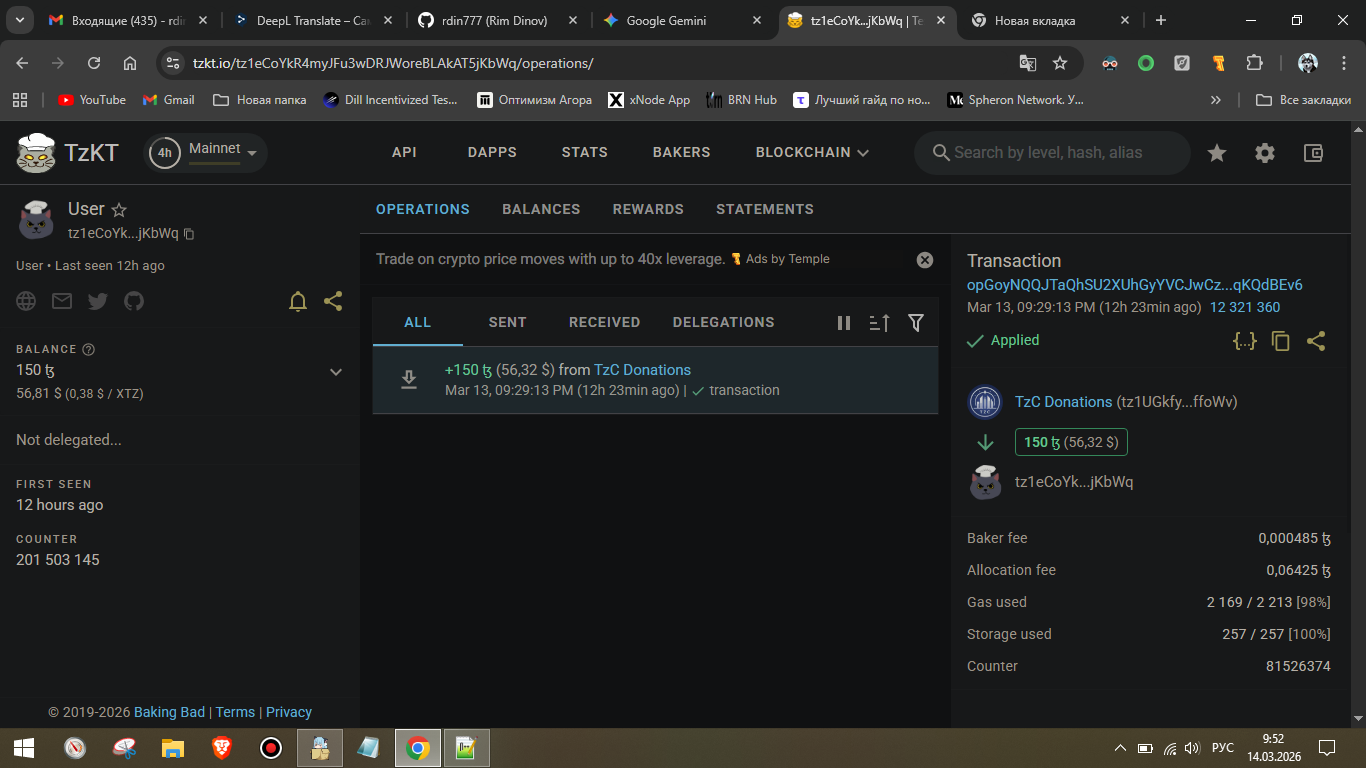The width and height of the screenshot is (1366, 768).
Task: Click the TzC Donations link in operation row
Action: point(642,370)
